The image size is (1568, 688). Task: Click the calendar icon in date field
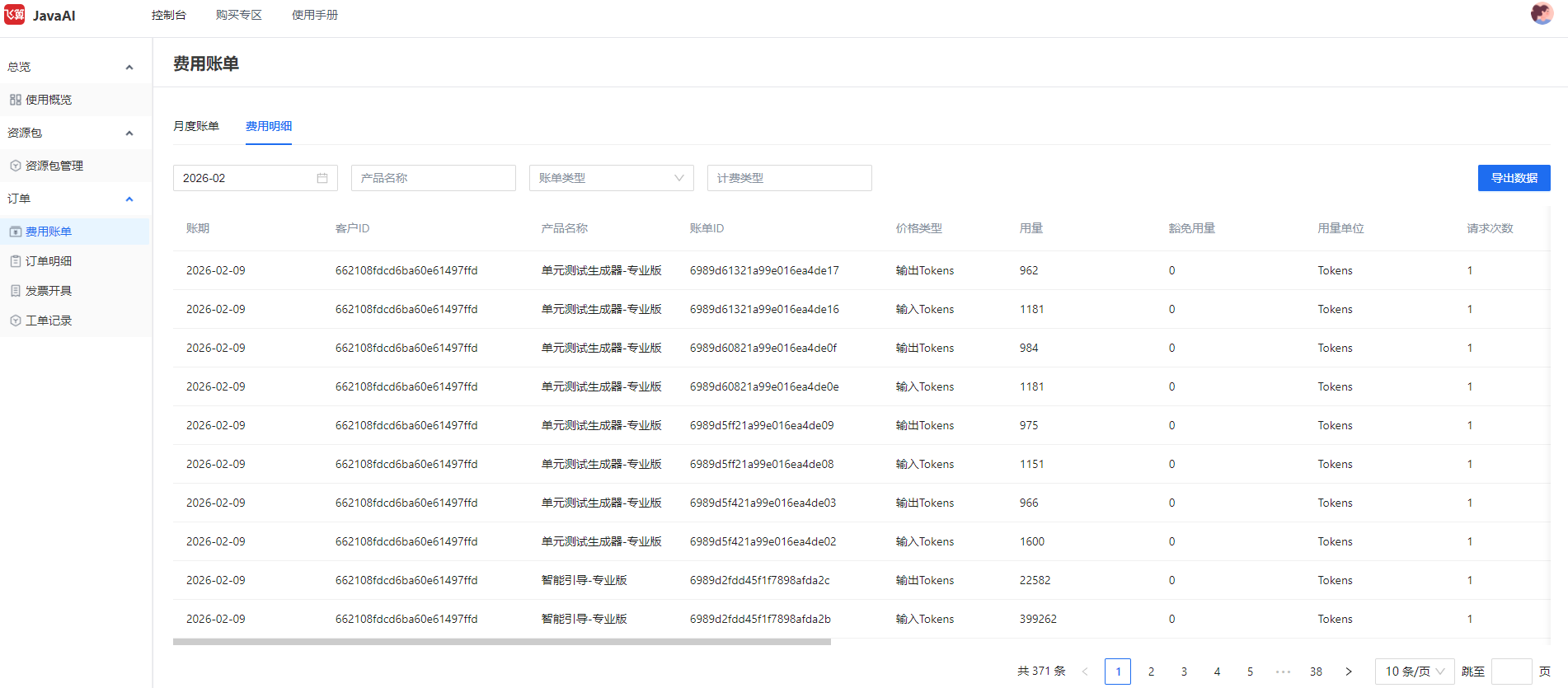[322, 178]
